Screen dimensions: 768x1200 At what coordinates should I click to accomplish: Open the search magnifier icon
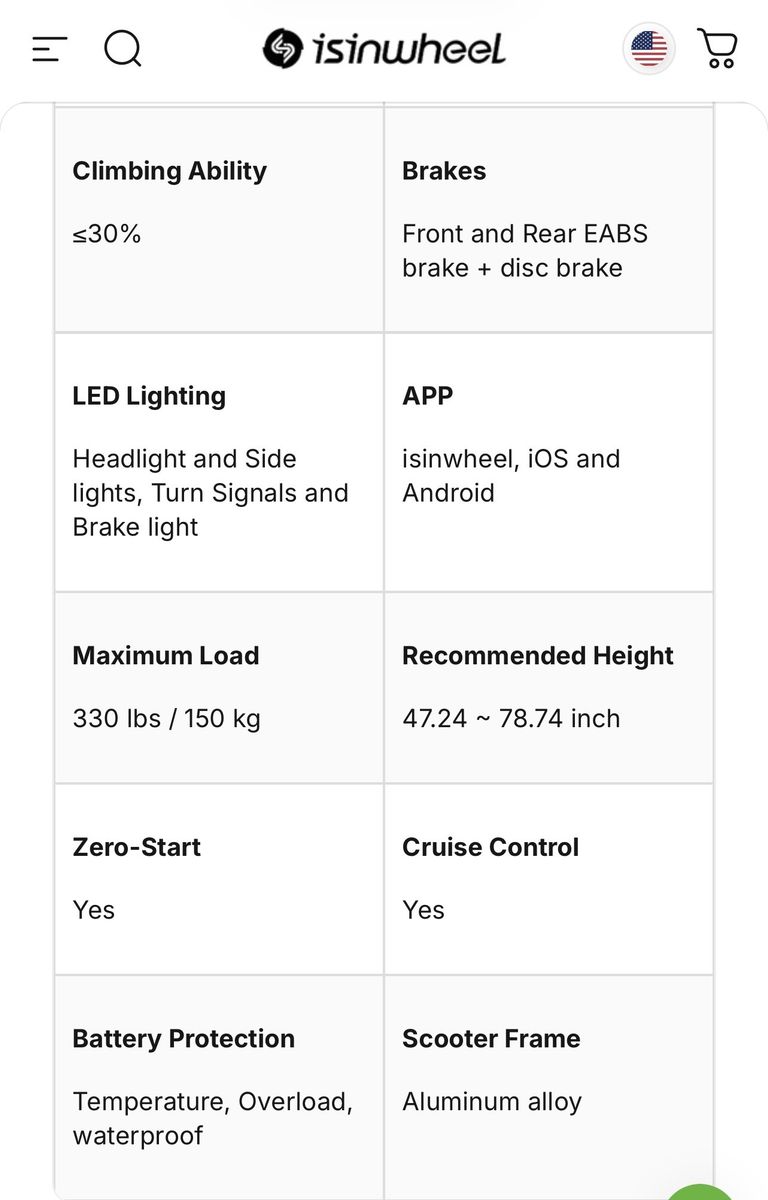coord(122,48)
